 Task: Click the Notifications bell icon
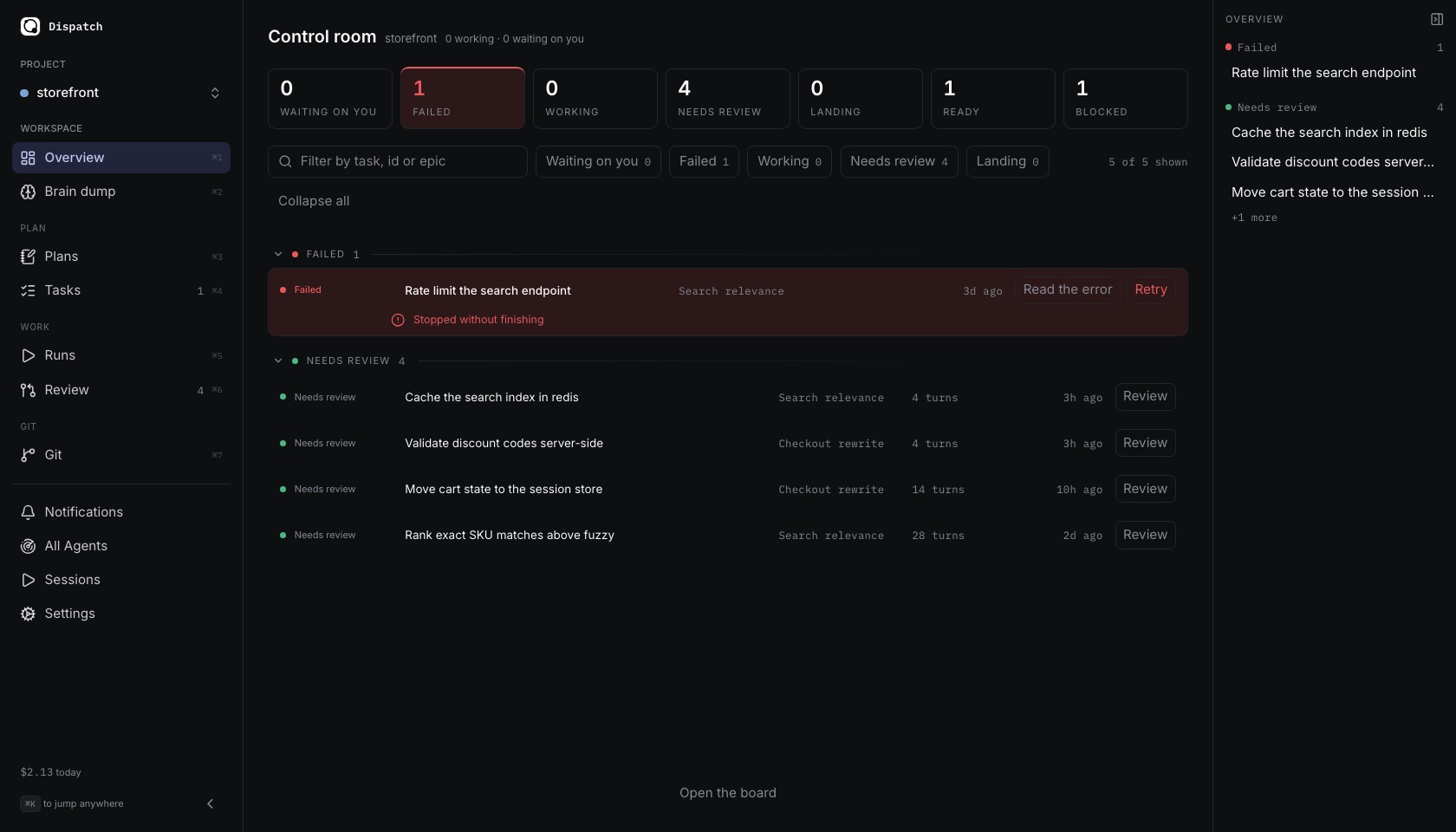coord(28,512)
